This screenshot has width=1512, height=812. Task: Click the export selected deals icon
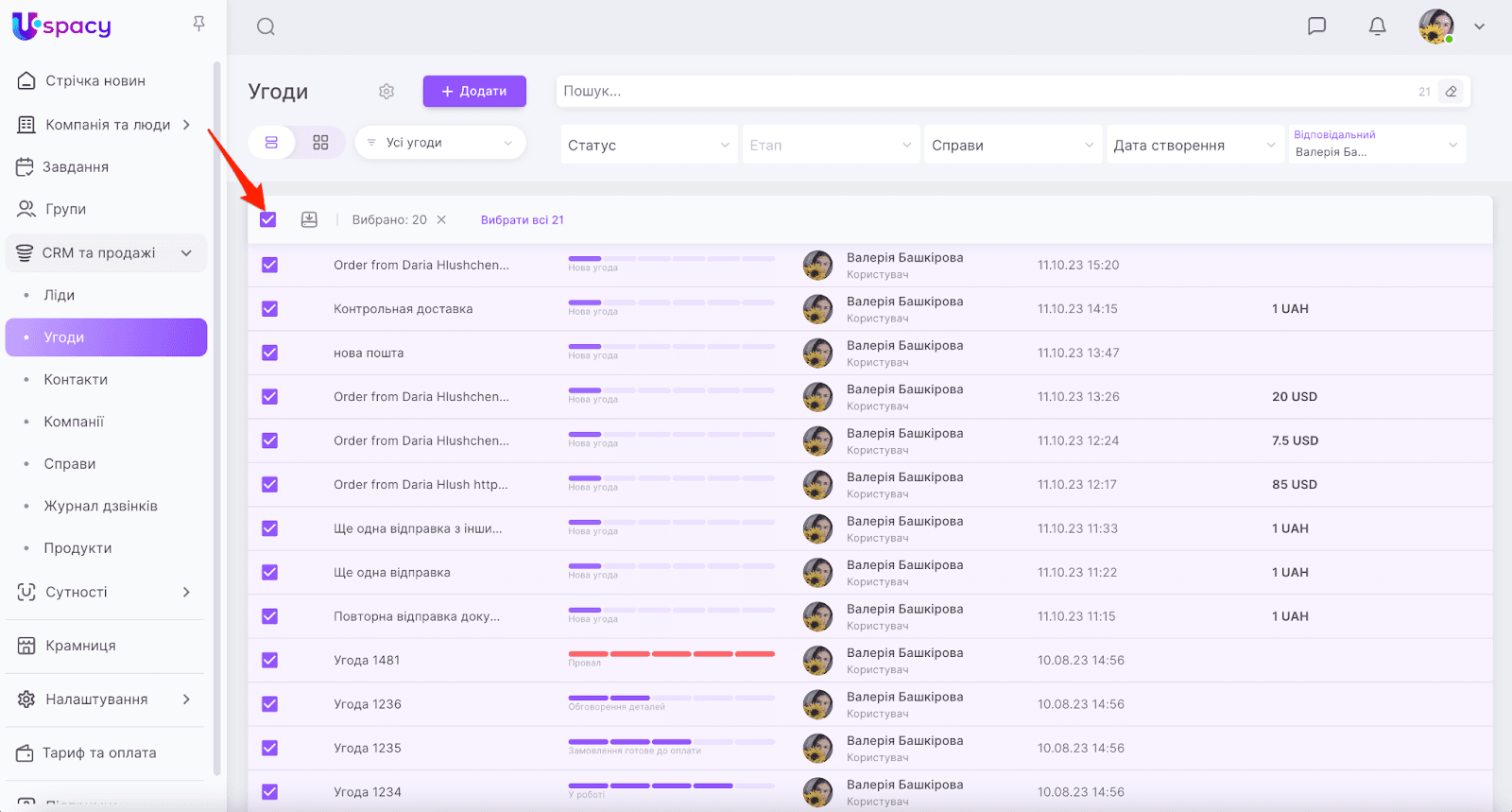pyautogui.click(x=309, y=219)
